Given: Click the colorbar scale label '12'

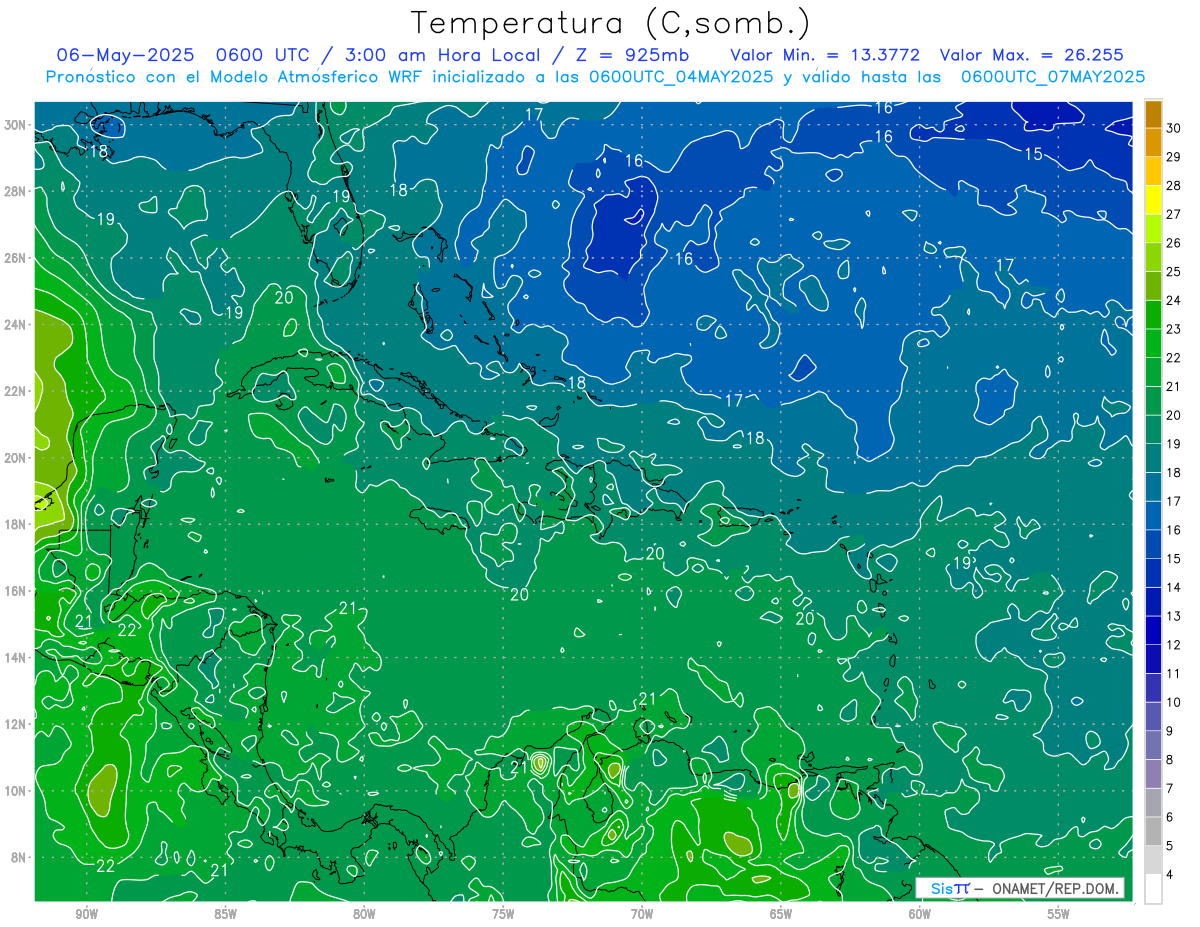Looking at the screenshot, I should [1174, 645].
